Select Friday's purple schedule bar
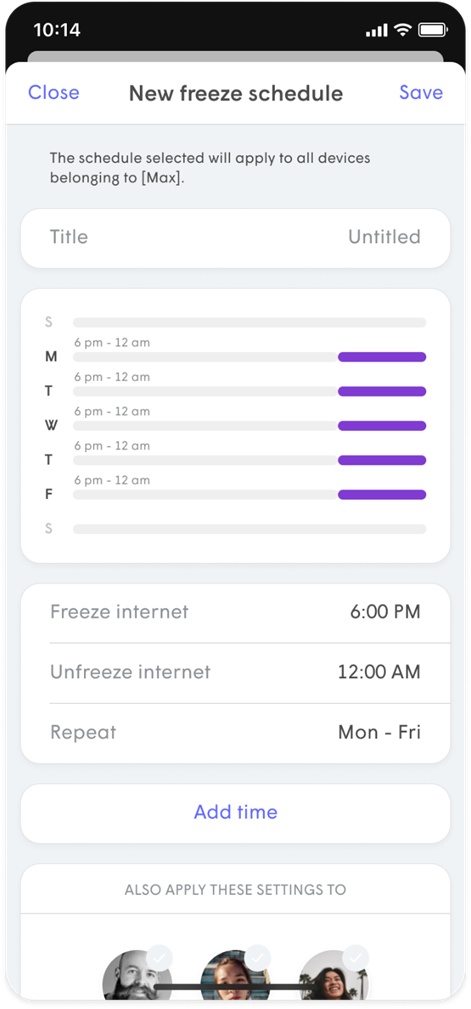The width and height of the screenshot is (471, 1009). tap(382, 494)
